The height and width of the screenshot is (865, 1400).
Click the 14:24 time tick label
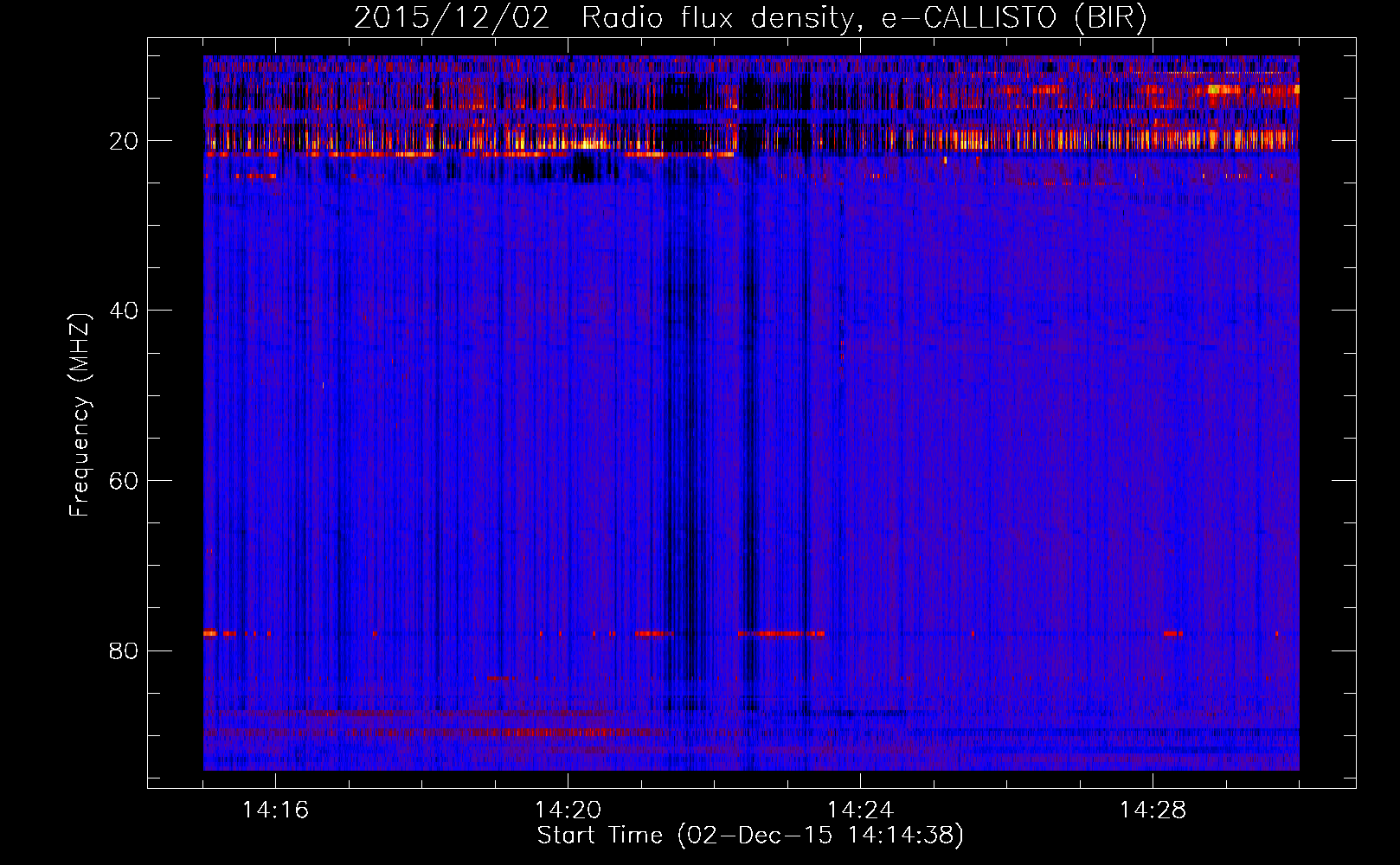860,810
